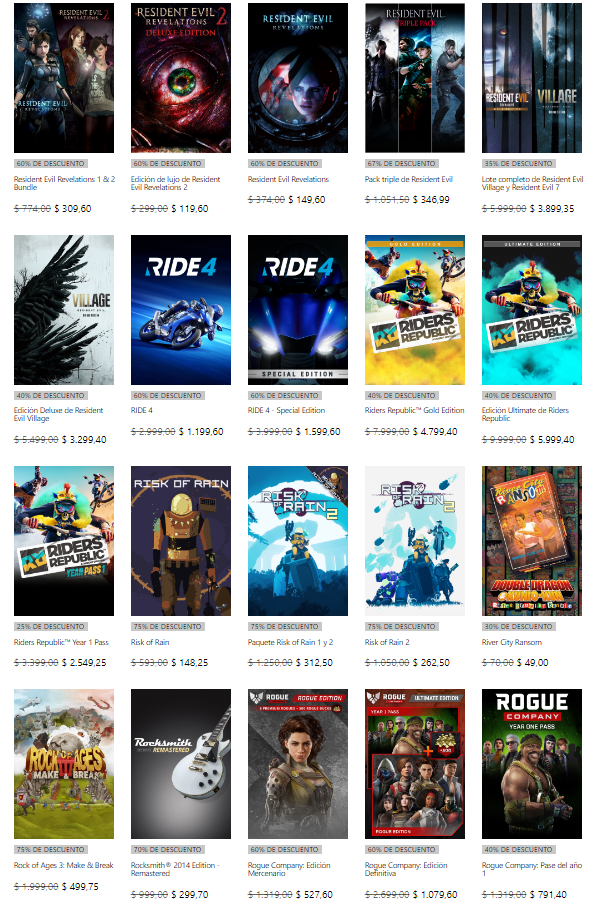This screenshot has width=610, height=911.
Task: Open Resident Evil Revelations 1 & 2 Bundle link
Action: click(x=64, y=184)
